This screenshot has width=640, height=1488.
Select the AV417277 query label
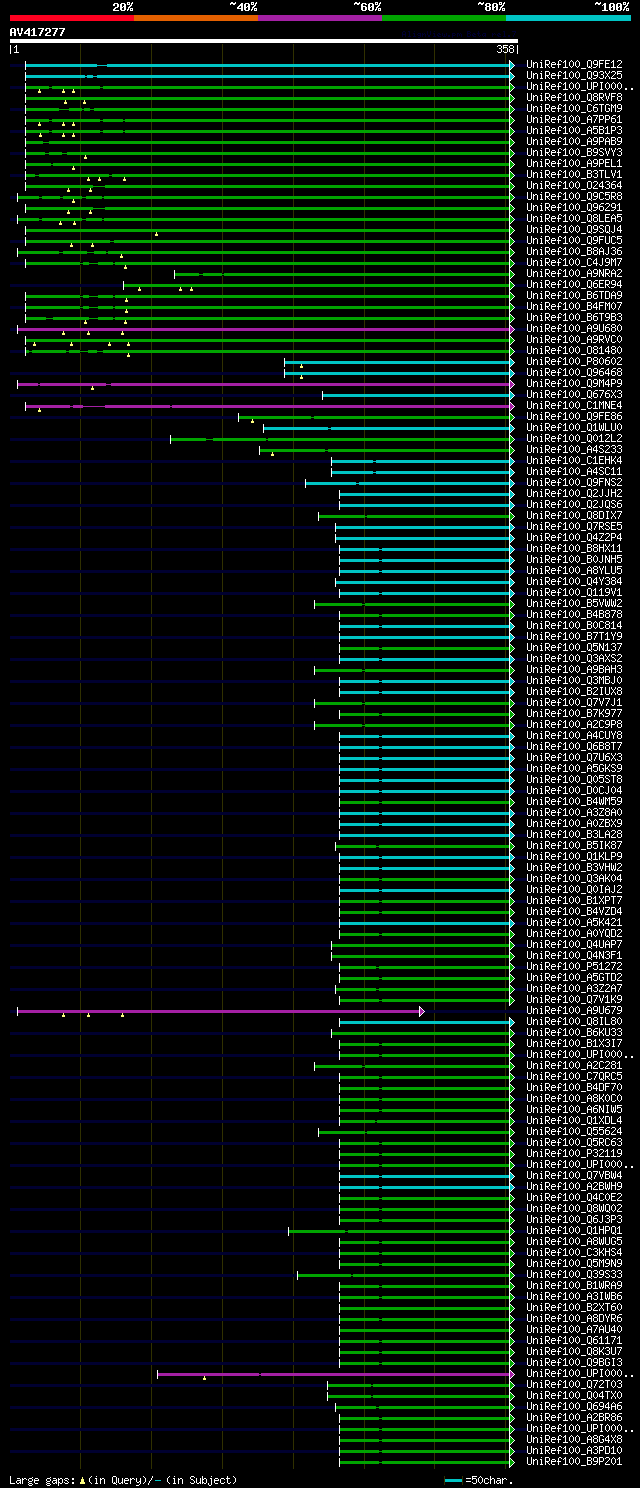[38, 32]
